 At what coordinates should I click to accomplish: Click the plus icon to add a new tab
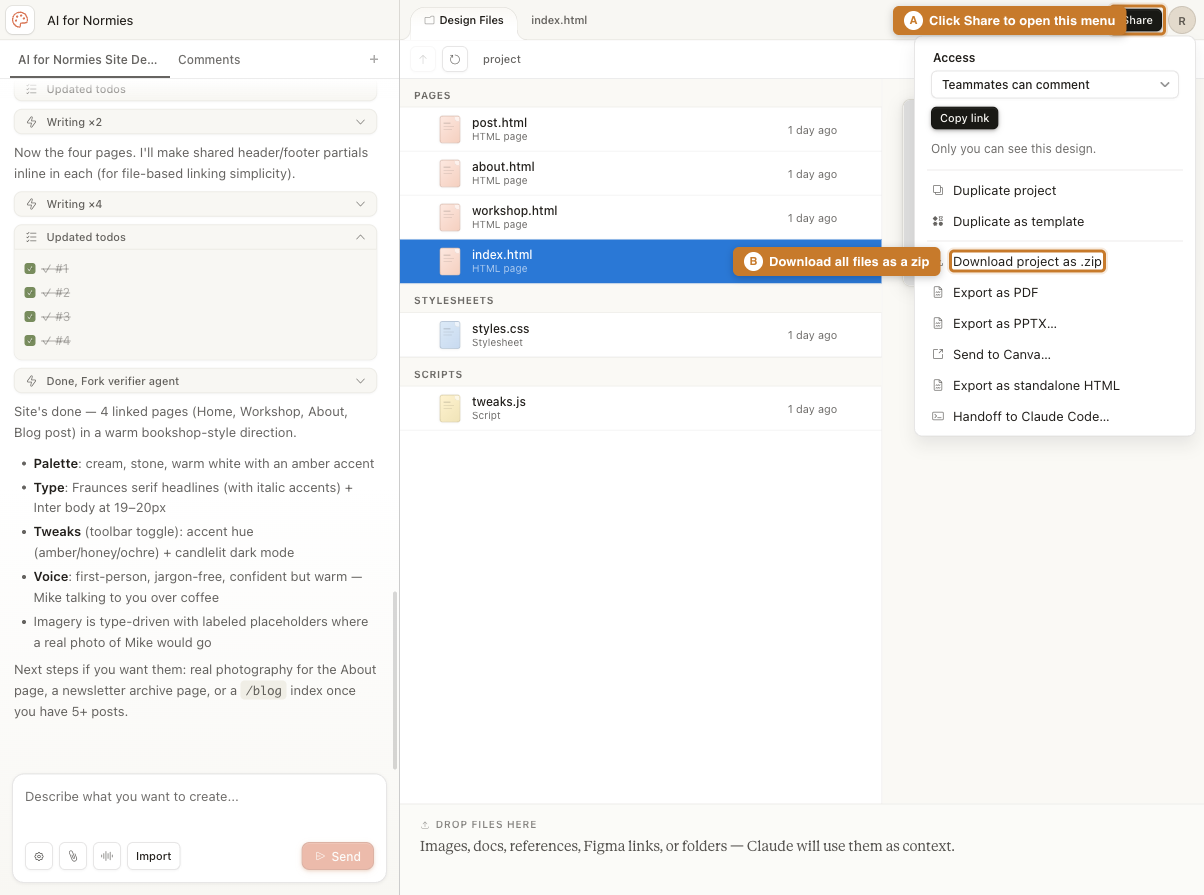pyautogui.click(x=373, y=59)
